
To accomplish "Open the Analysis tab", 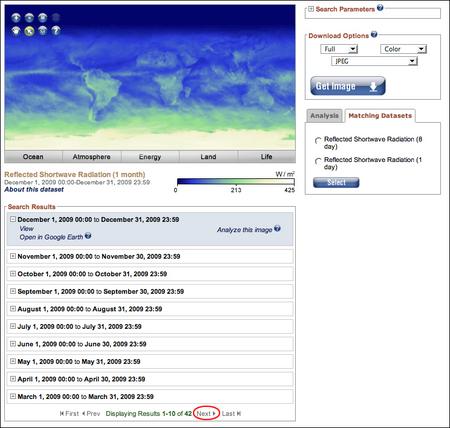I will [324, 116].
